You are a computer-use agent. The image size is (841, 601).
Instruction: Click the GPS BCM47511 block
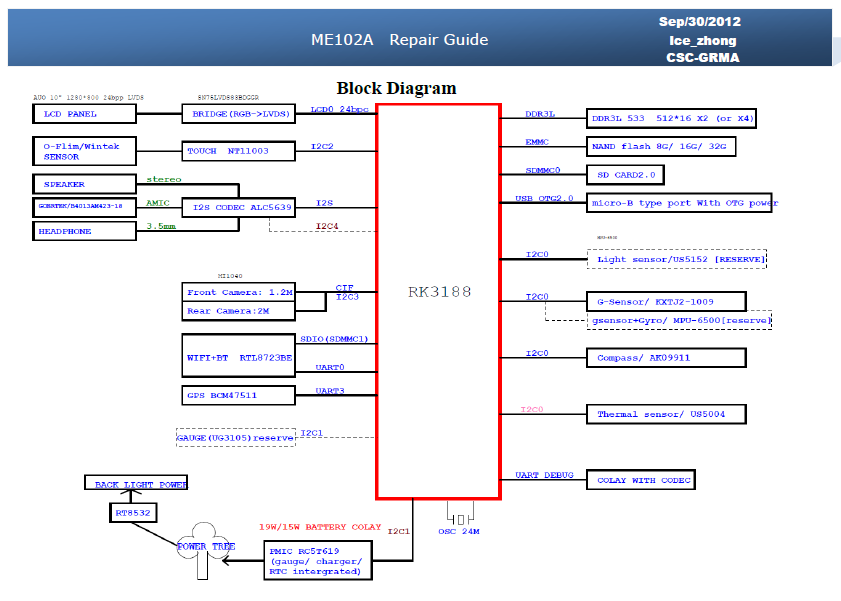239,395
